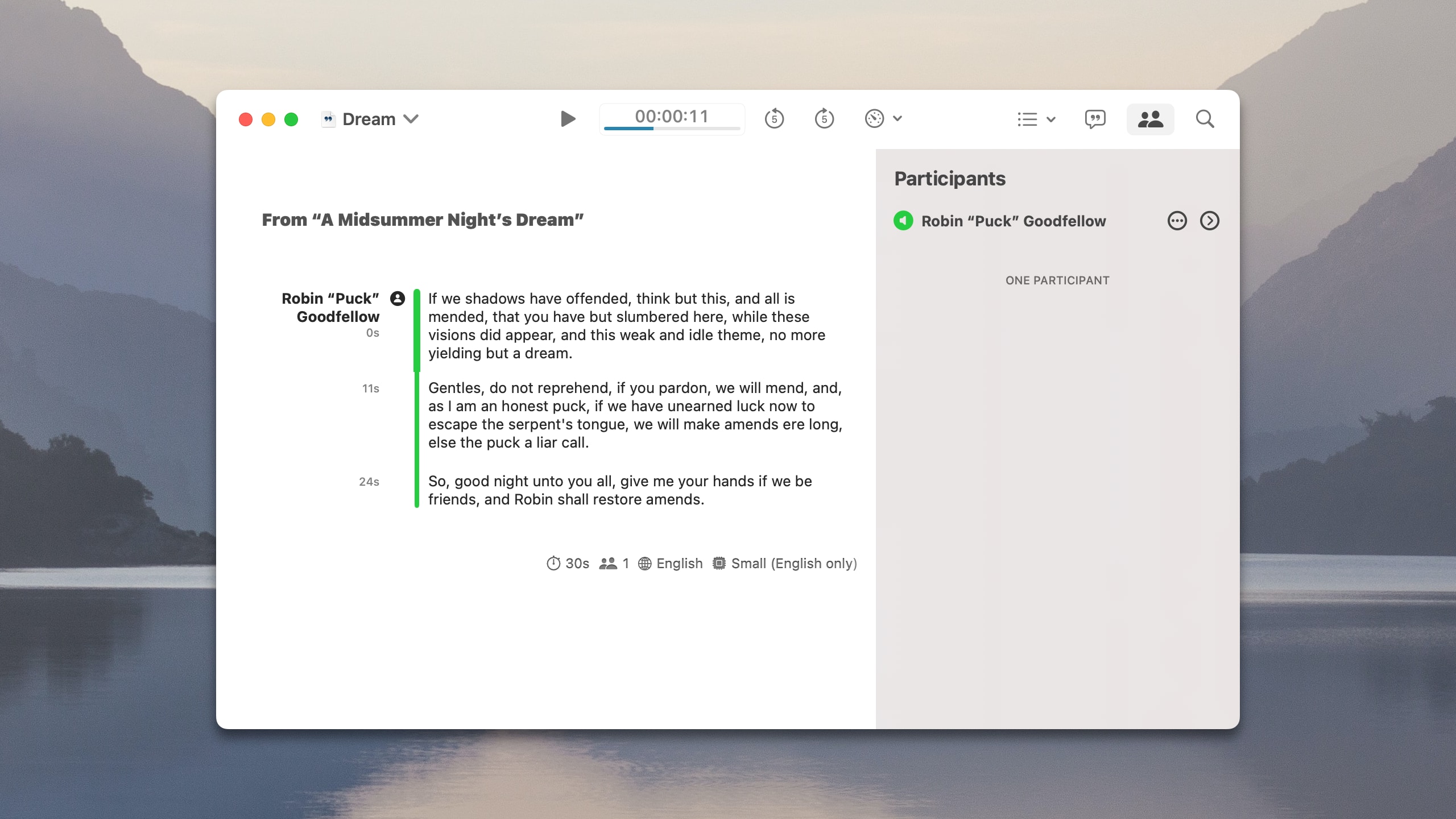The image size is (1456, 819).
Task: Click the transcript title heading
Action: [423, 220]
